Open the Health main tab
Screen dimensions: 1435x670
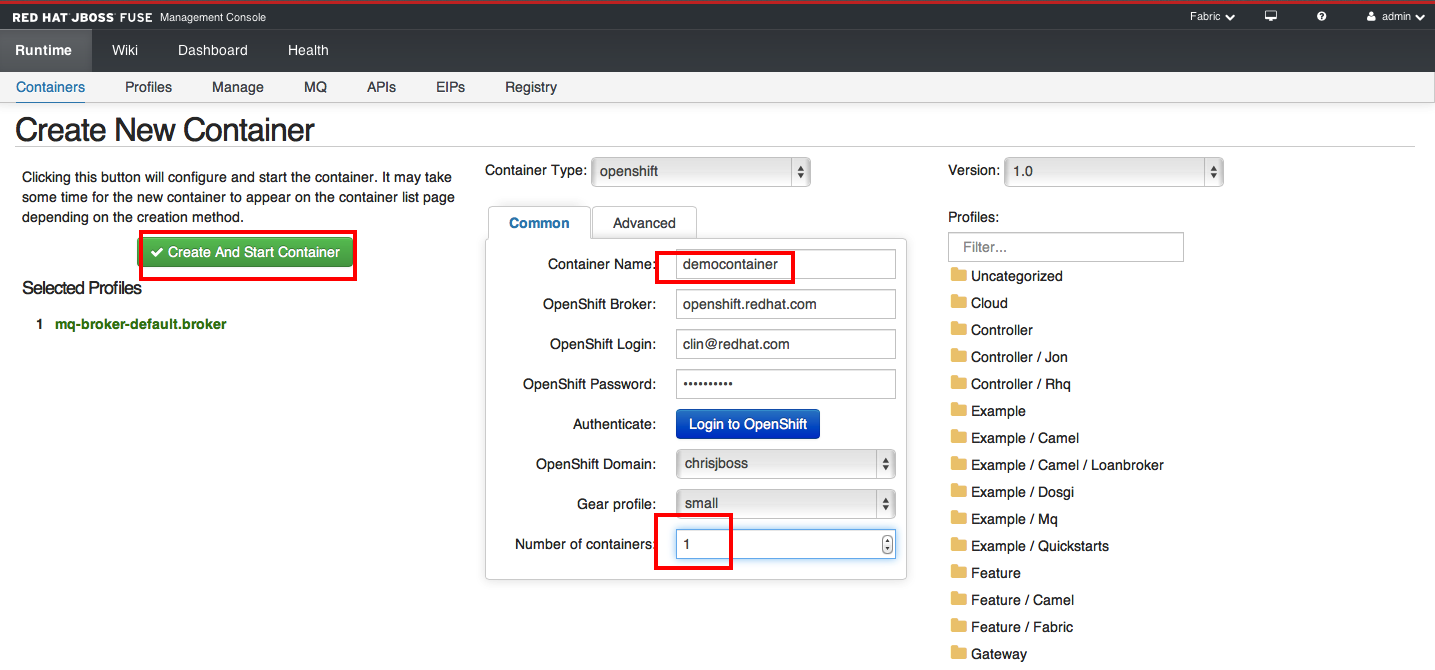click(x=308, y=50)
